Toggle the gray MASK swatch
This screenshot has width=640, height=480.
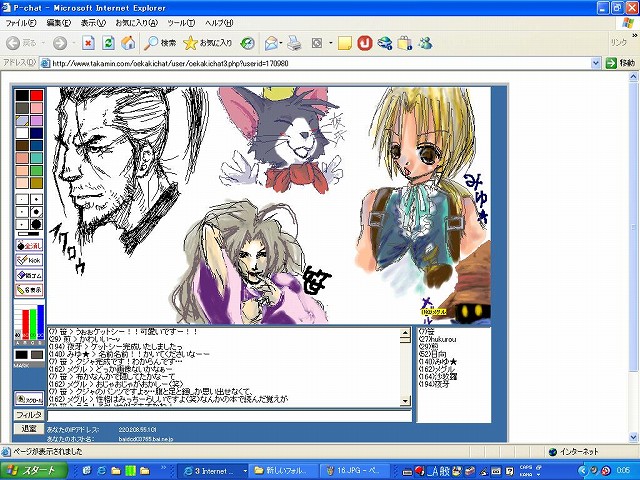tap(37, 355)
